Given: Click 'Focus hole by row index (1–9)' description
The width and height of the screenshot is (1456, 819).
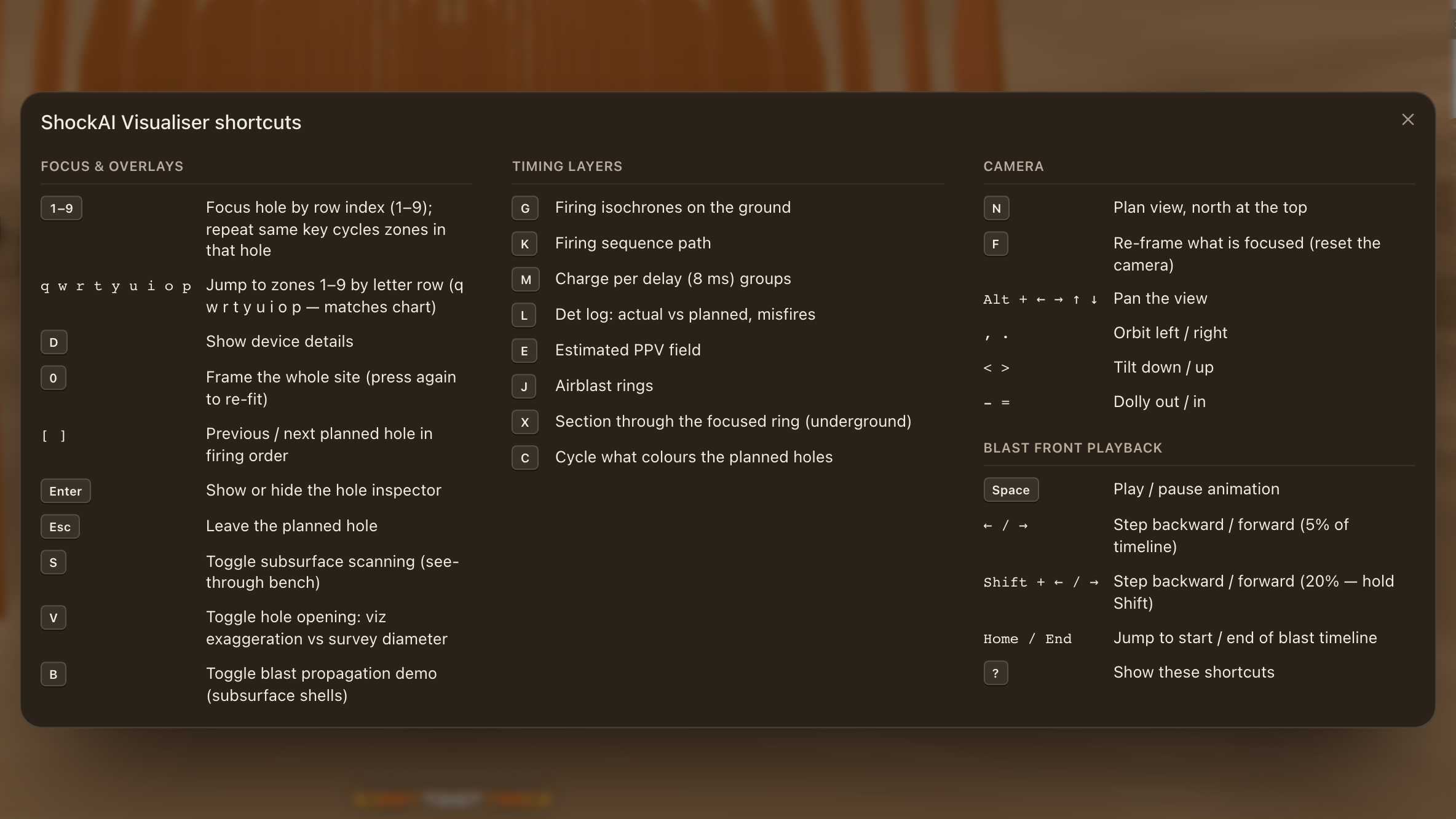Looking at the screenshot, I should [326, 229].
